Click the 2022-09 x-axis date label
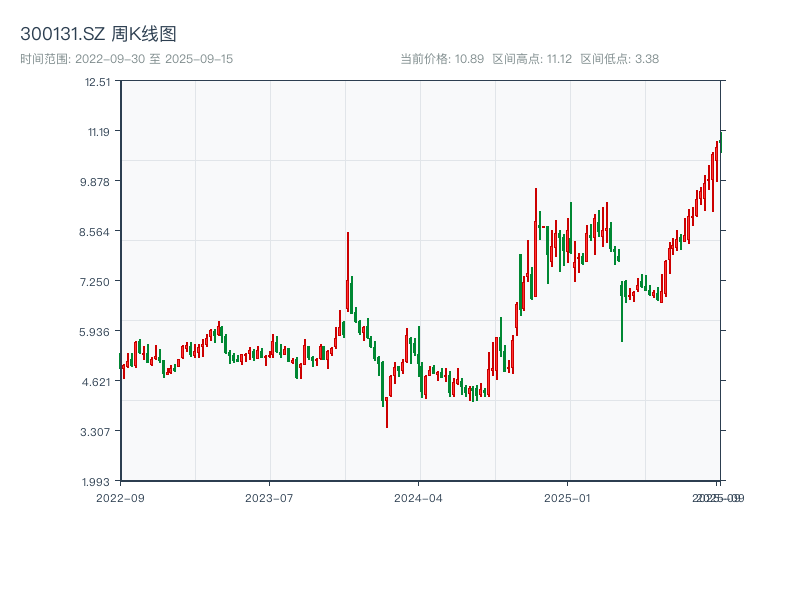This screenshot has width=800, height=600. tap(120, 497)
